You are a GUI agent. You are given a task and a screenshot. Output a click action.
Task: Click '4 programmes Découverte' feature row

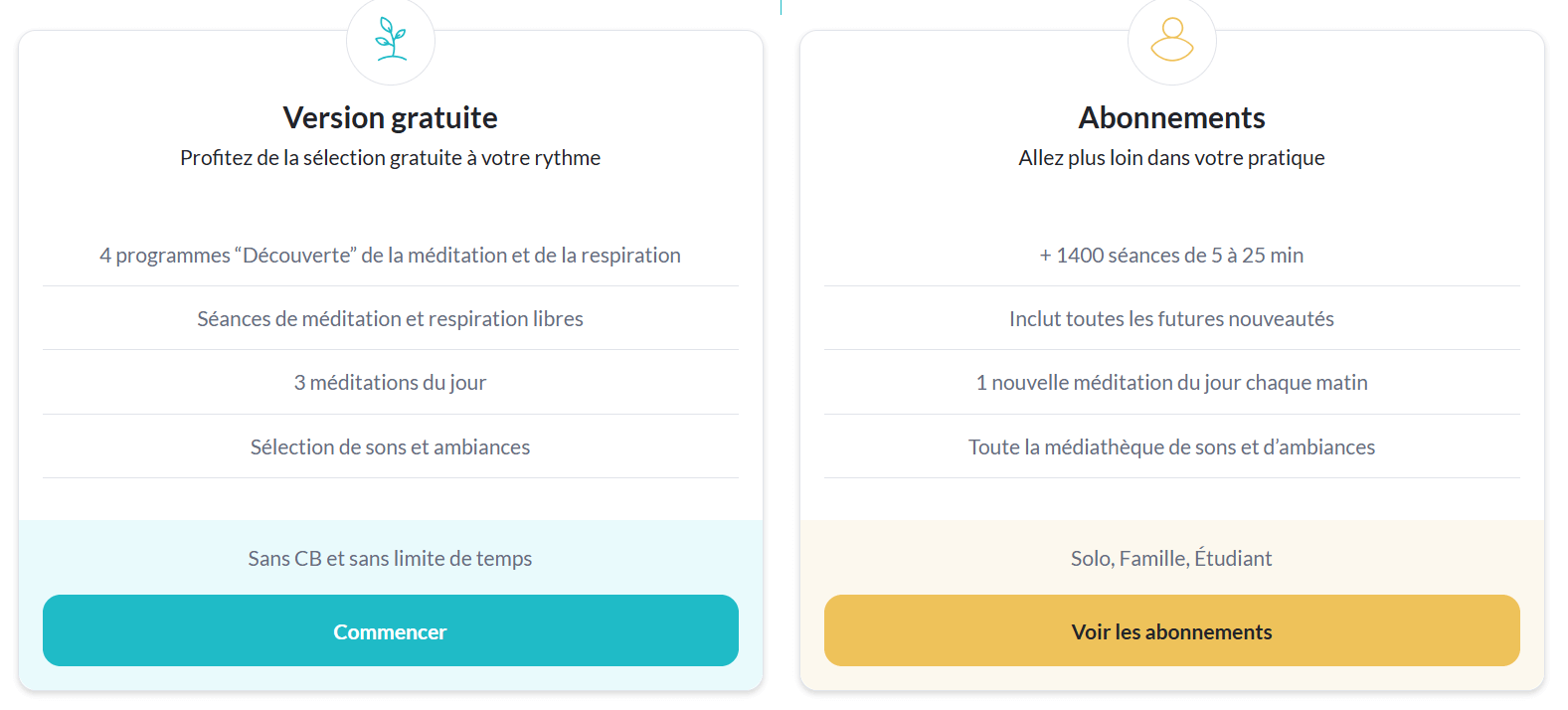point(390,255)
